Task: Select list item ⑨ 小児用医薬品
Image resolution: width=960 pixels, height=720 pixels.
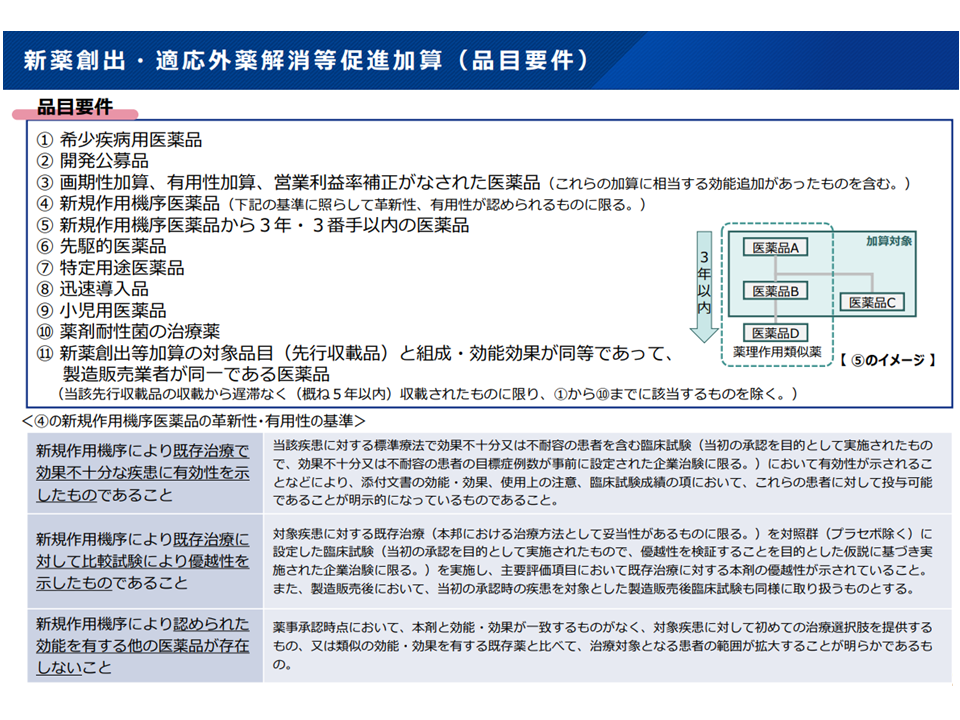Action: point(101,311)
